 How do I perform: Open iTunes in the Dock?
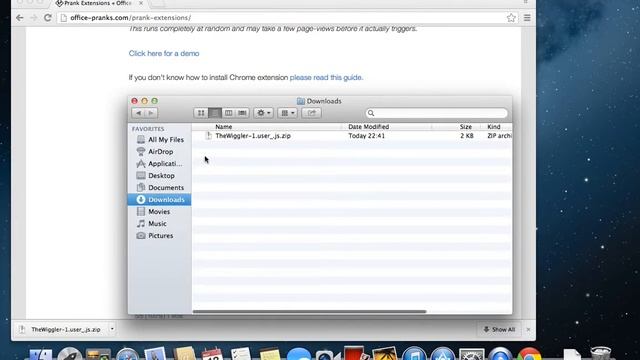[x=414, y=354]
